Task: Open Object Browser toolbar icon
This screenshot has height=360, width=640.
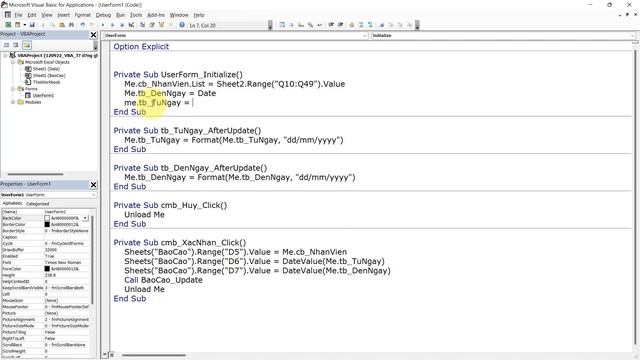Action: (x=161, y=25)
